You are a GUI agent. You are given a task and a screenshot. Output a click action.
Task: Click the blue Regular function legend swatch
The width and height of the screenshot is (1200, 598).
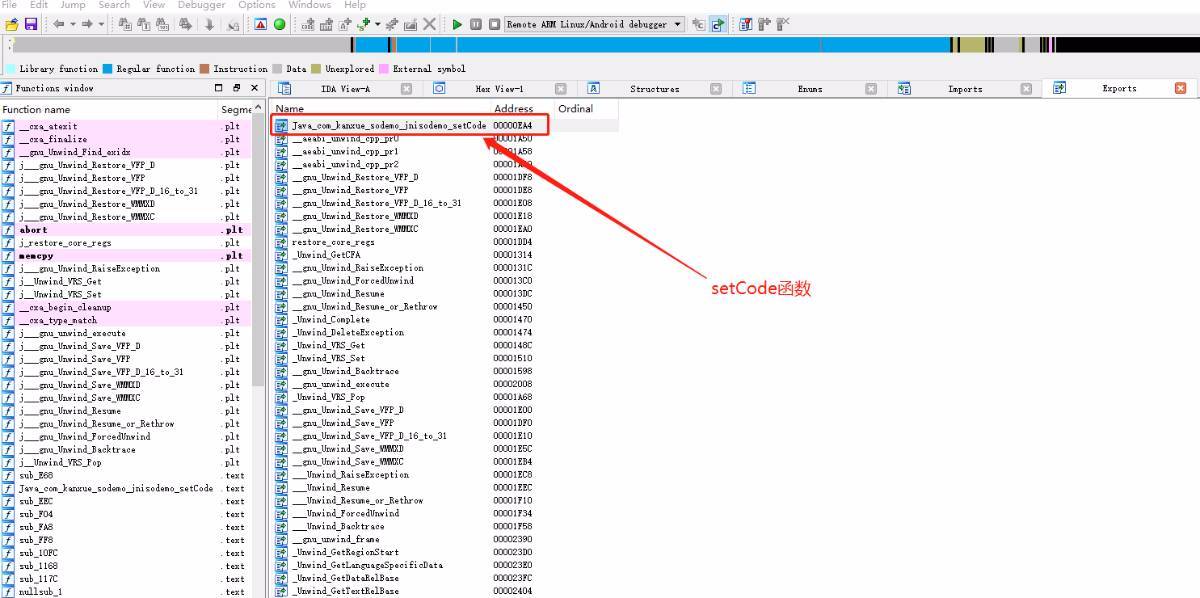click(107, 69)
